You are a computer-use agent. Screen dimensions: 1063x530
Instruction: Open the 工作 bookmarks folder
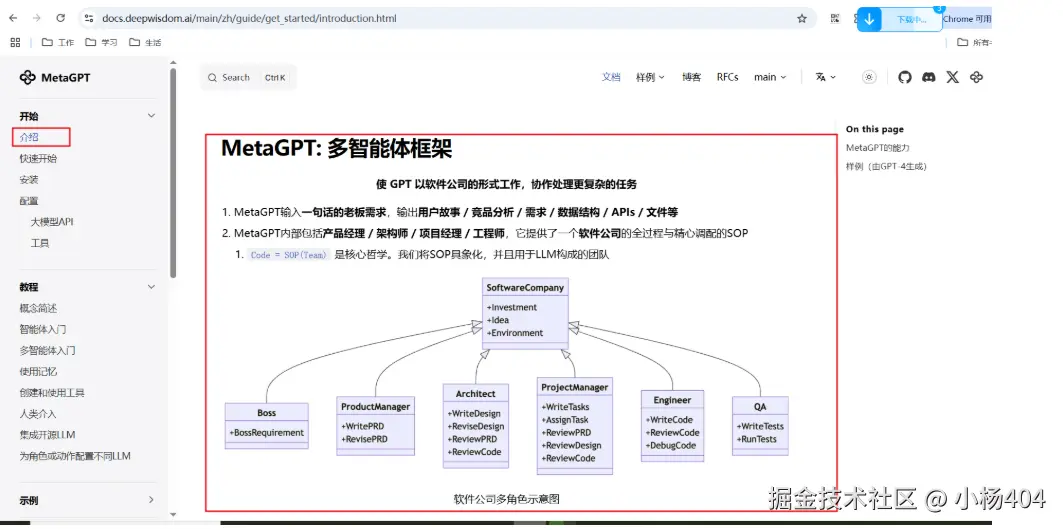point(58,42)
